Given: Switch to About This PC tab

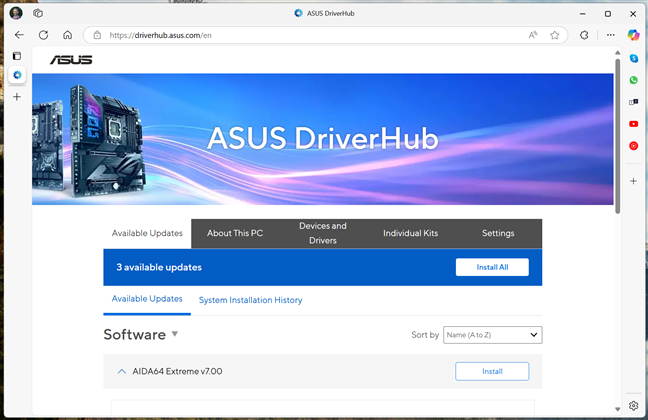Looking at the screenshot, I should [235, 233].
